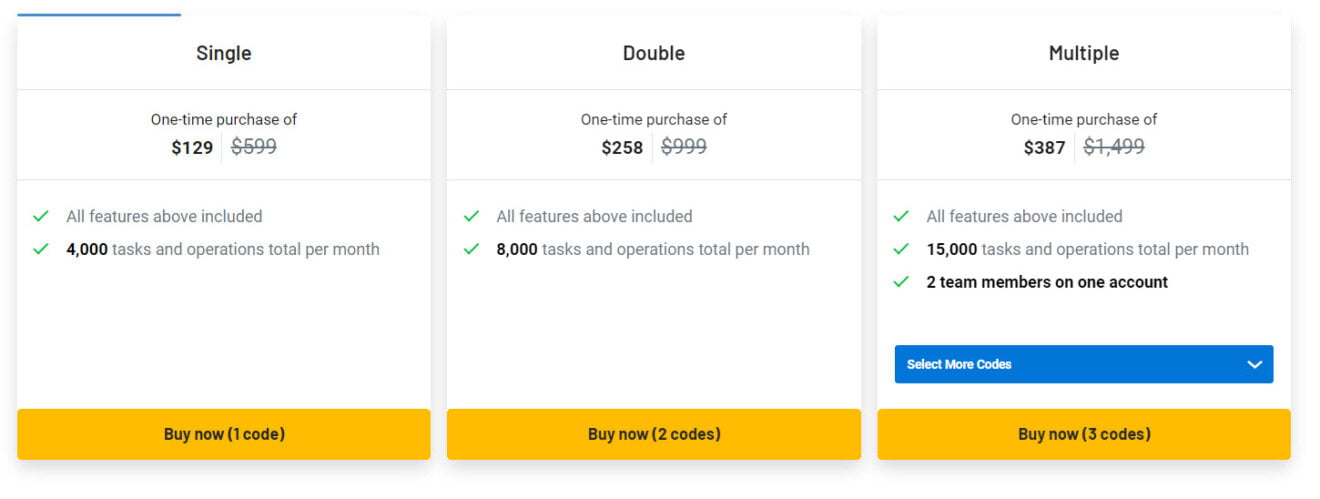
Task: Select the Double plan heading
Action: (654, 53)
